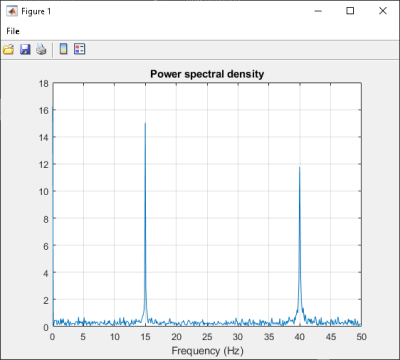Toggle the Insert Colorbar icon
This screenshot has height=360, width=400.
[63, 49]
